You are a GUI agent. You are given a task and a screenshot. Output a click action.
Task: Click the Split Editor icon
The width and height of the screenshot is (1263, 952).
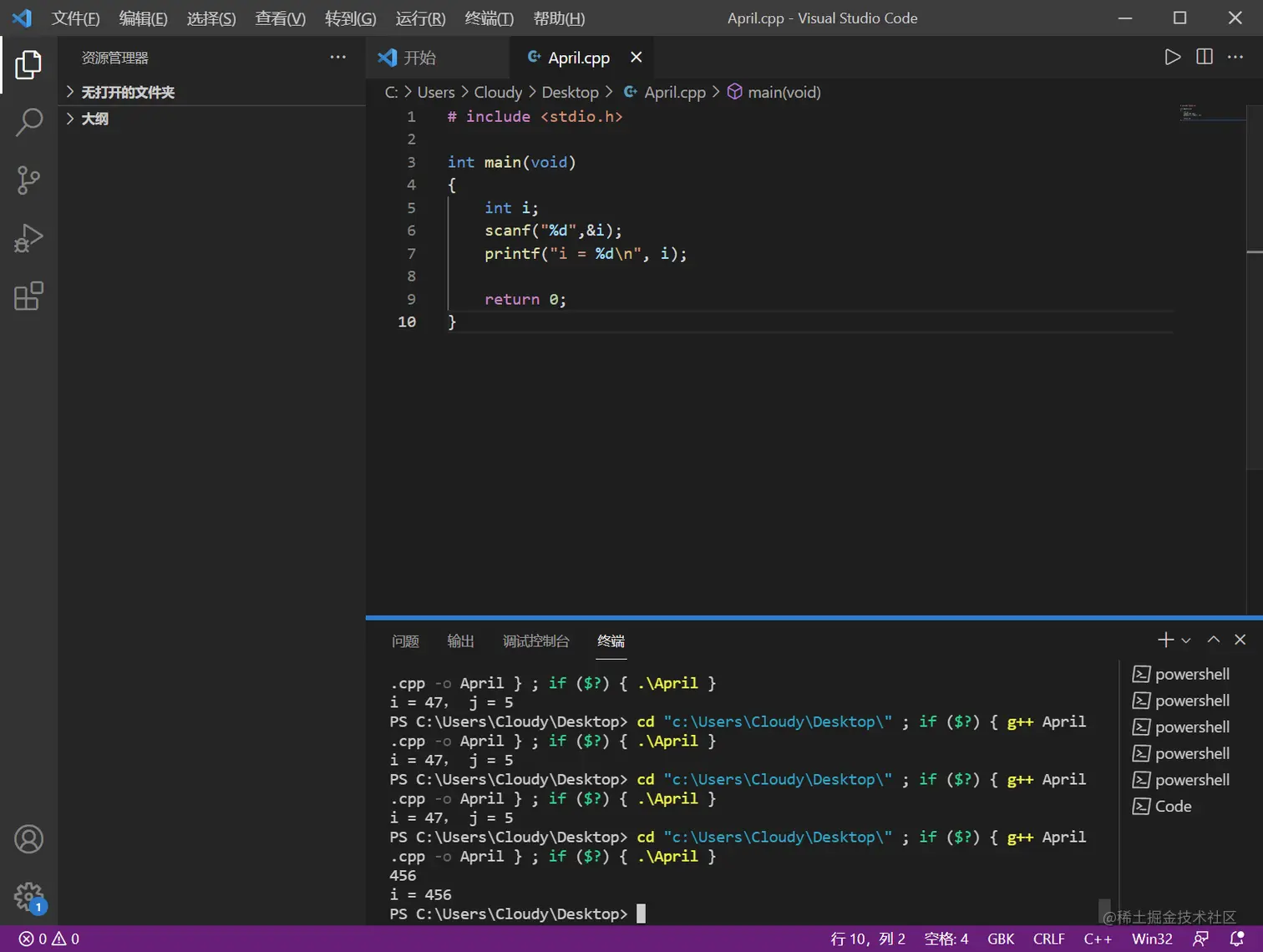pos(1205,57)
